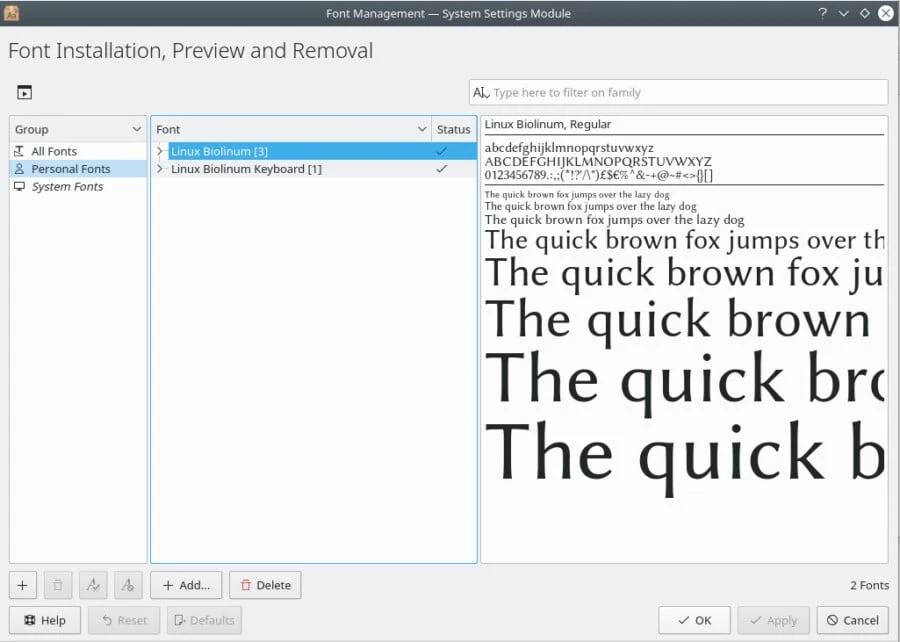The height and width of the screenshot is (642, 900).
Task: Click the plus icon to create font group
Action: [x=24, y=585]
